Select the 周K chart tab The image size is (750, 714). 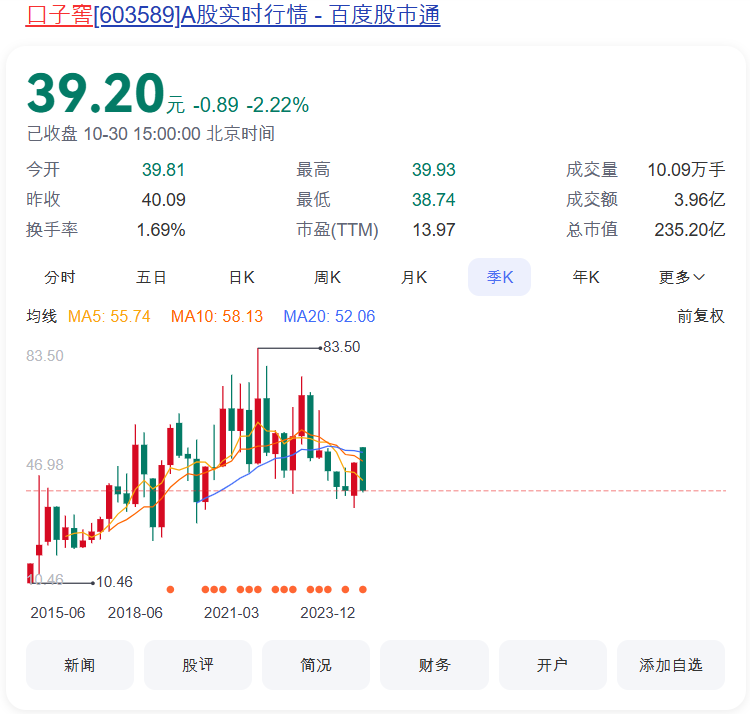327,277
